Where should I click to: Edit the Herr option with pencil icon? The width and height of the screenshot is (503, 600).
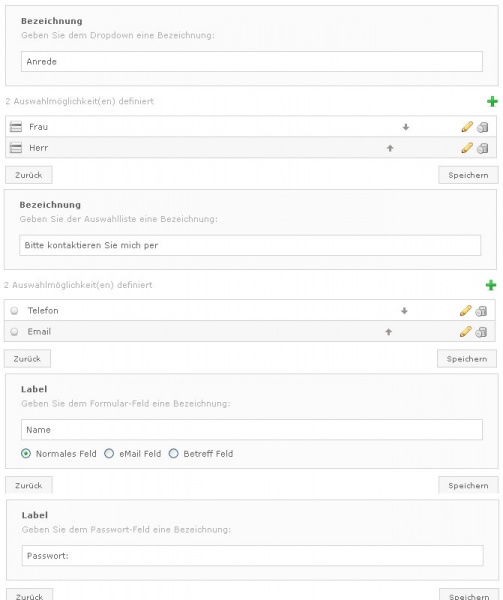pos(467,148)
